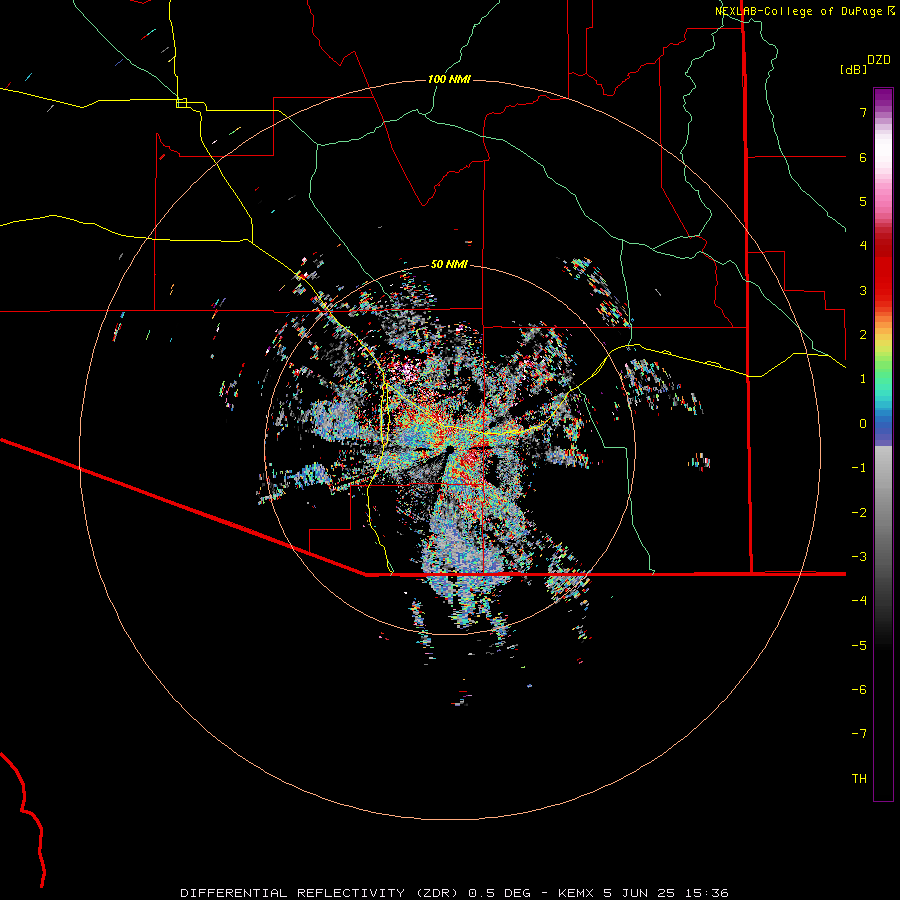Click the DZD color scale title
Screen dimensions: 900x900
point(879,60)
